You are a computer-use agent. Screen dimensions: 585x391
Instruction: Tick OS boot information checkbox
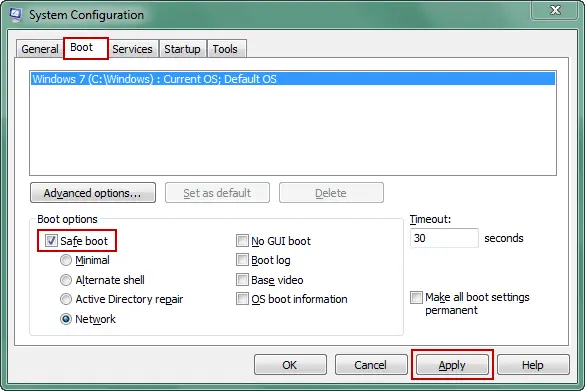(x=242, y=298)
